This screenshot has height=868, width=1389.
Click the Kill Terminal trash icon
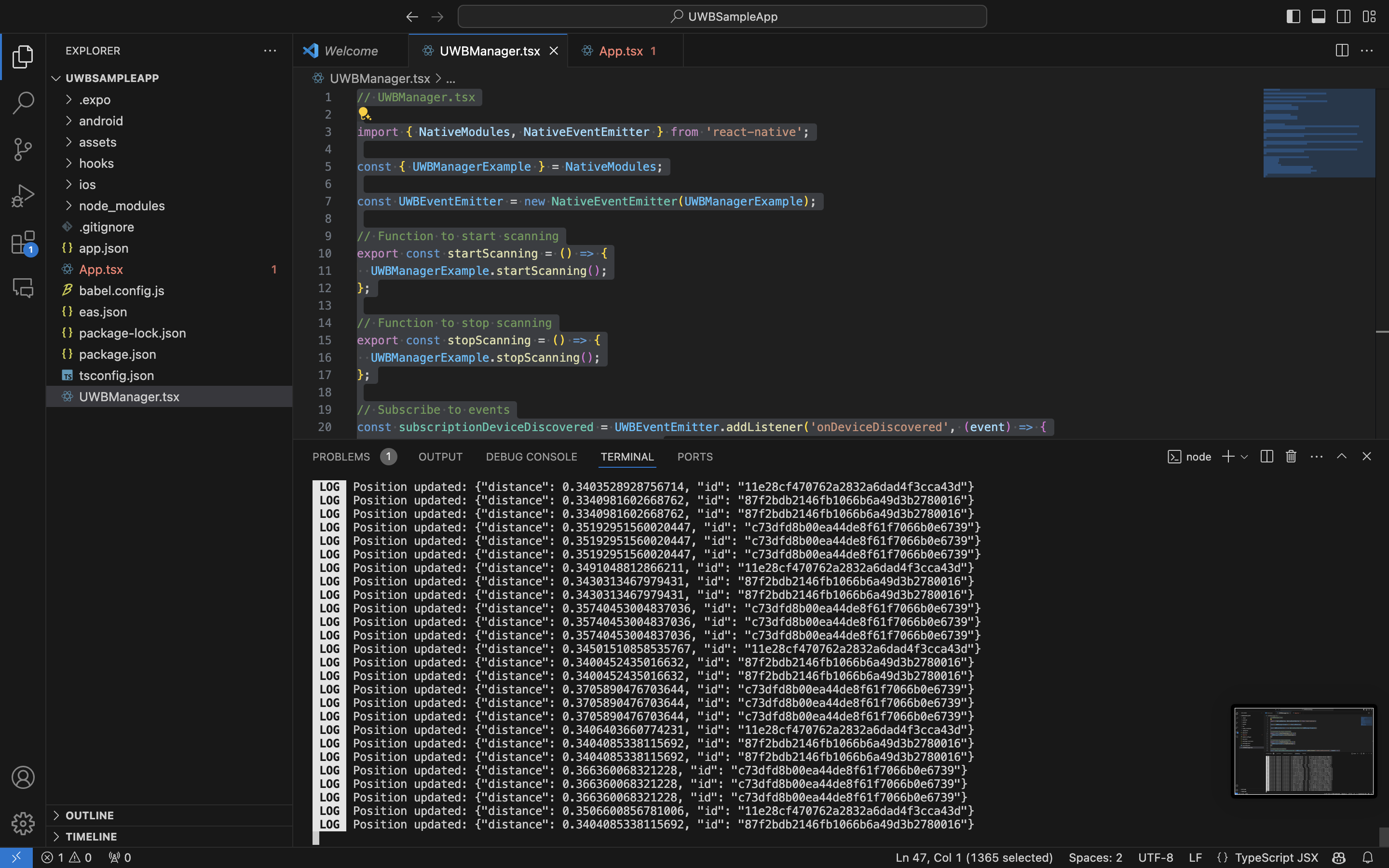(x=1291, y=456)
